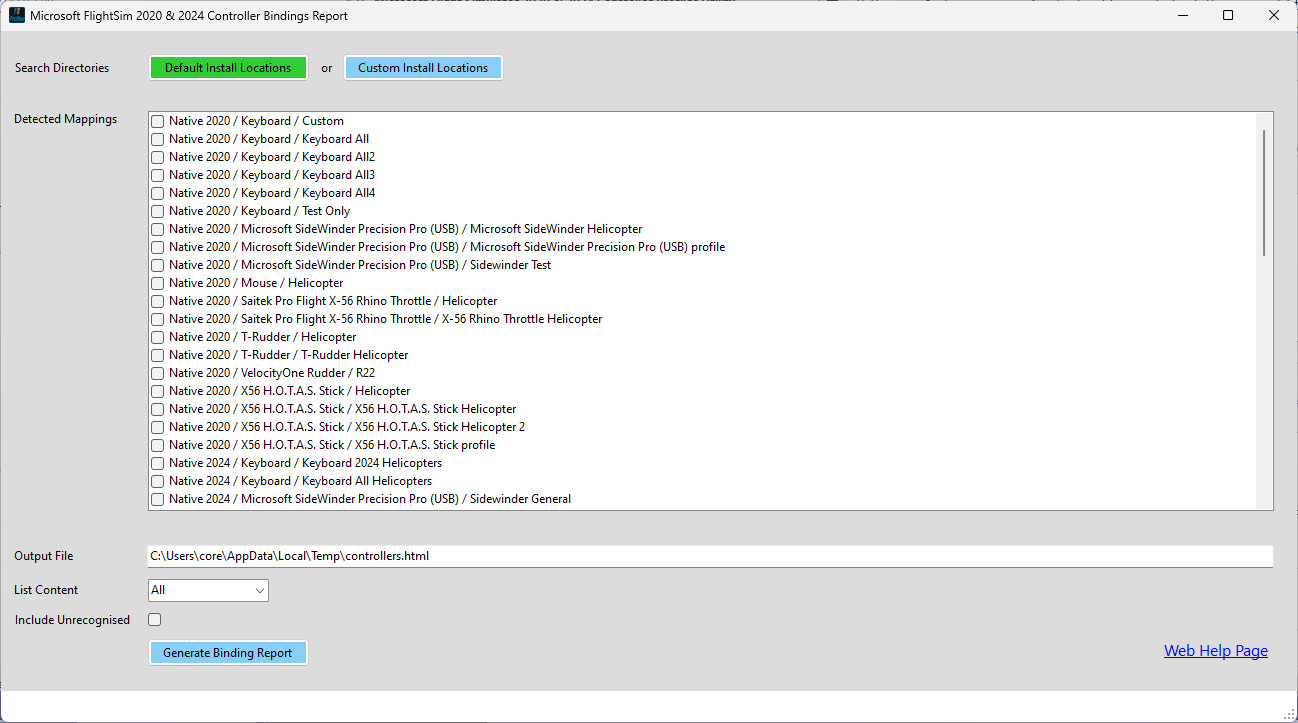Image resolution: width=1298 pixels, height=723 pixels.
Task: Check the "Microsoft SideWinder Helicopter" mapping
Action: 158,229
